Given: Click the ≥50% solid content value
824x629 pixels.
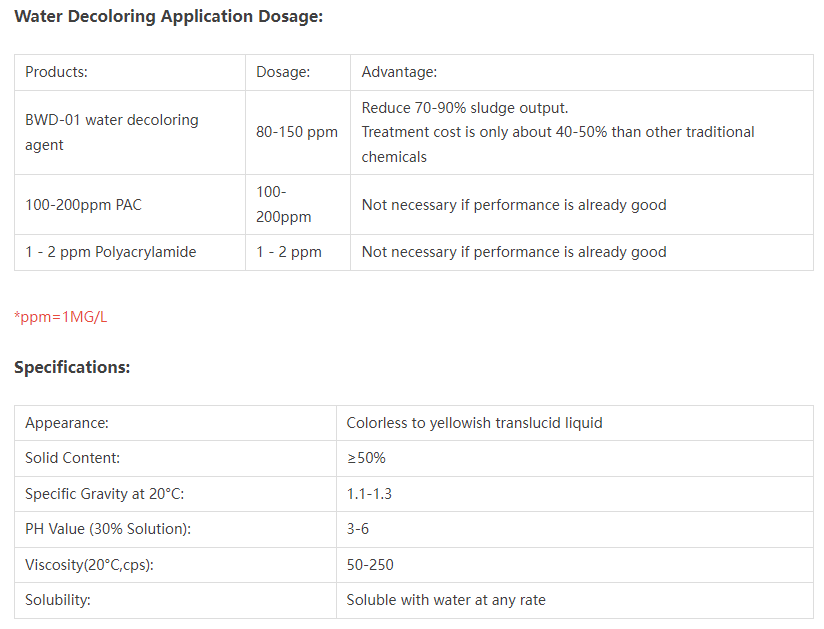Looking at the screenshot, I should coord(366,458).
